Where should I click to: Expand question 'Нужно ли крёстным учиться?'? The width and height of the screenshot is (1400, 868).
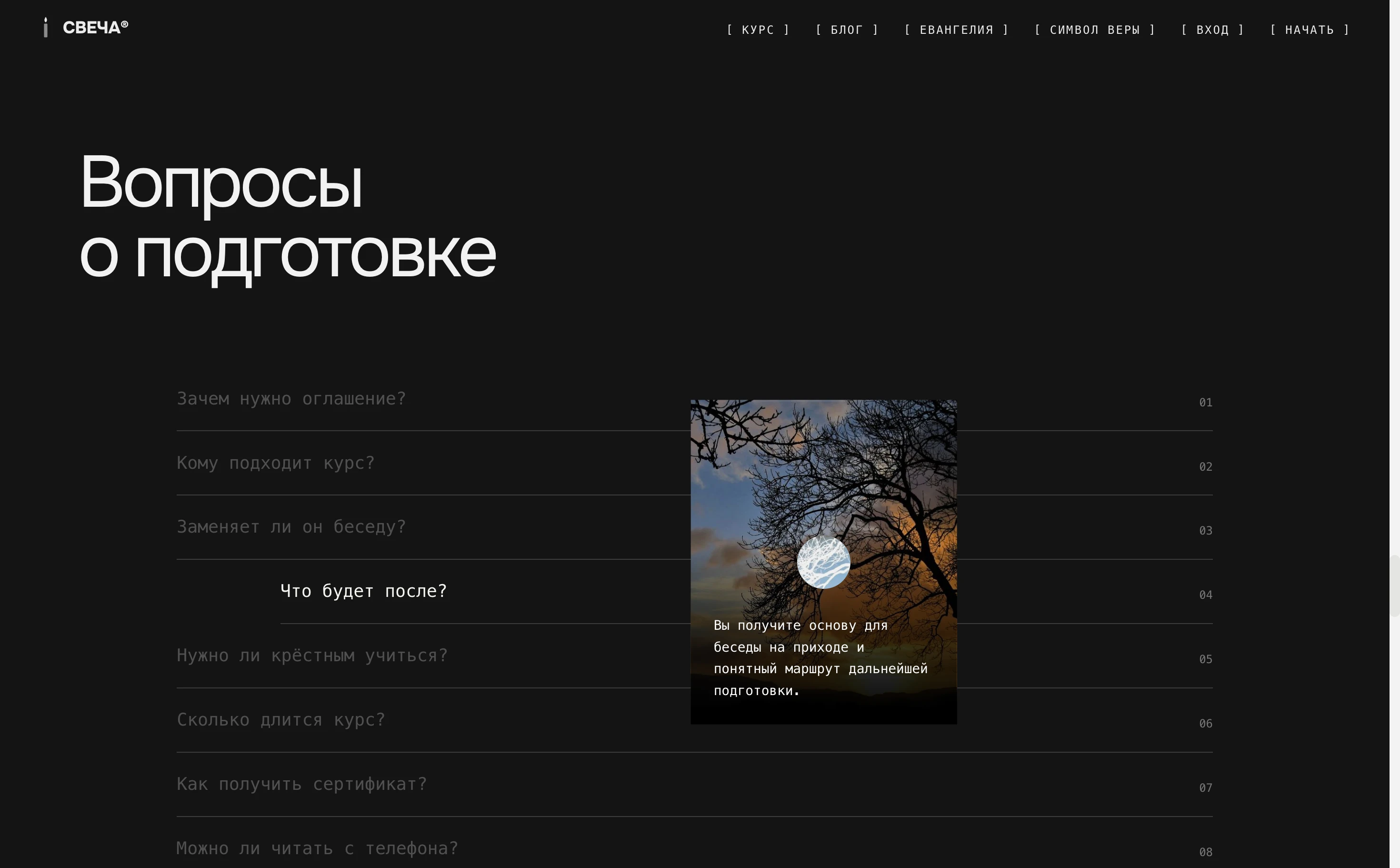311,655
